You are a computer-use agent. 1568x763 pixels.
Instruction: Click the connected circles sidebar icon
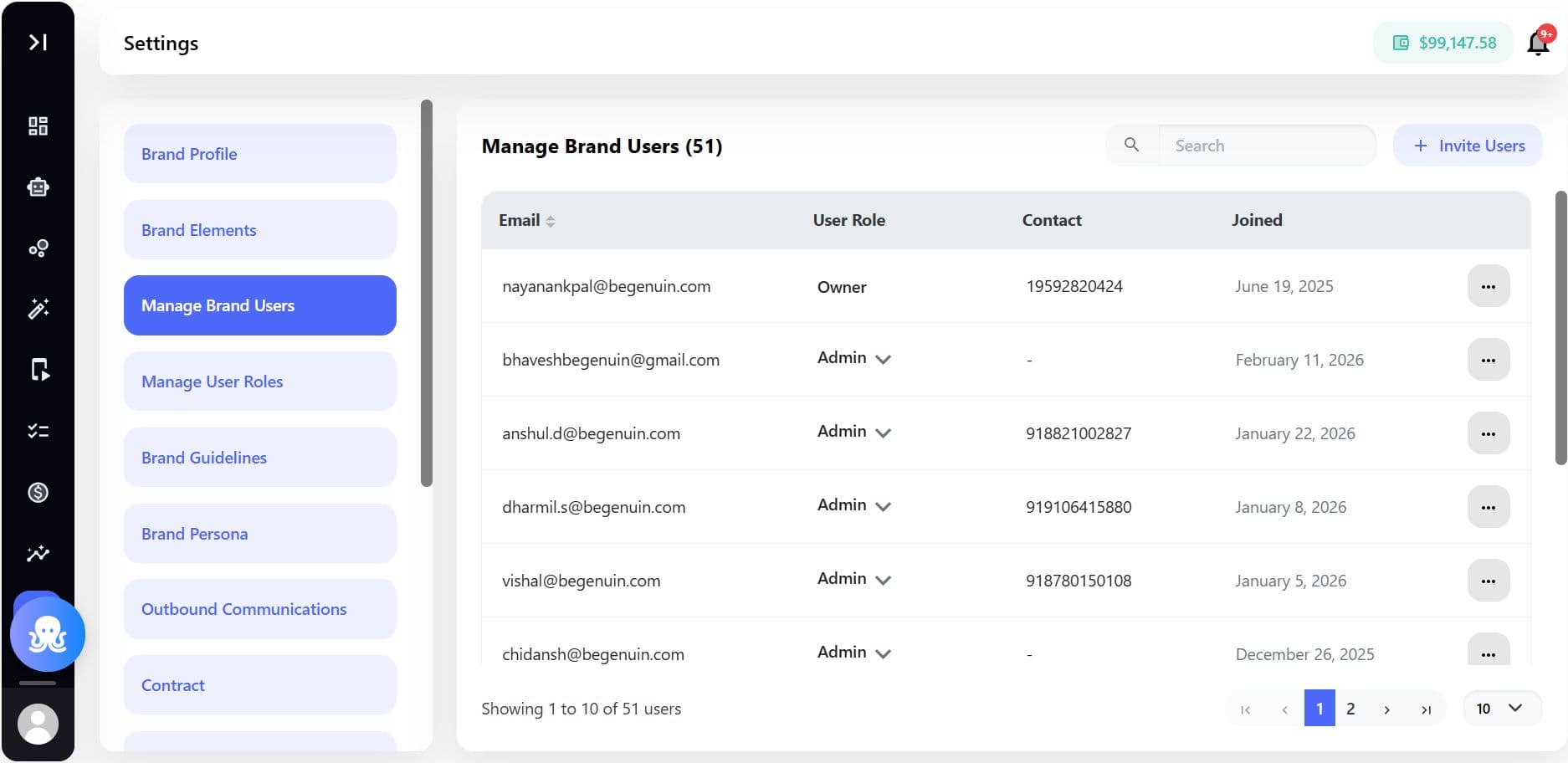pyautogui.click(x=38, y=248)
